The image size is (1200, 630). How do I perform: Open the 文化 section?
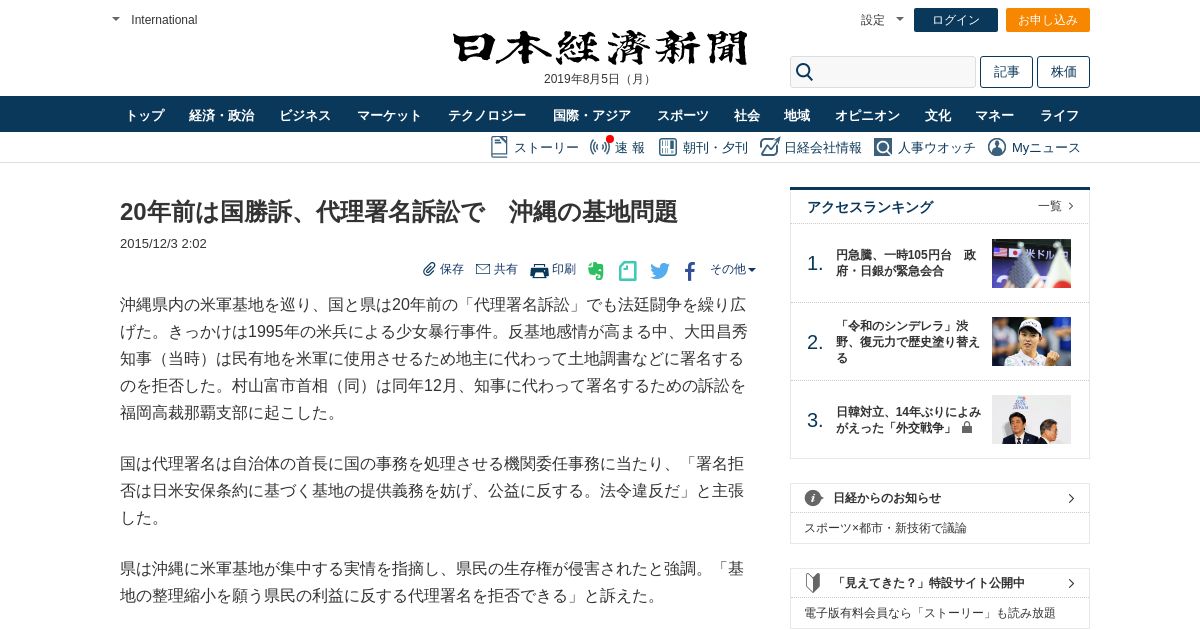tap(938, 115)
